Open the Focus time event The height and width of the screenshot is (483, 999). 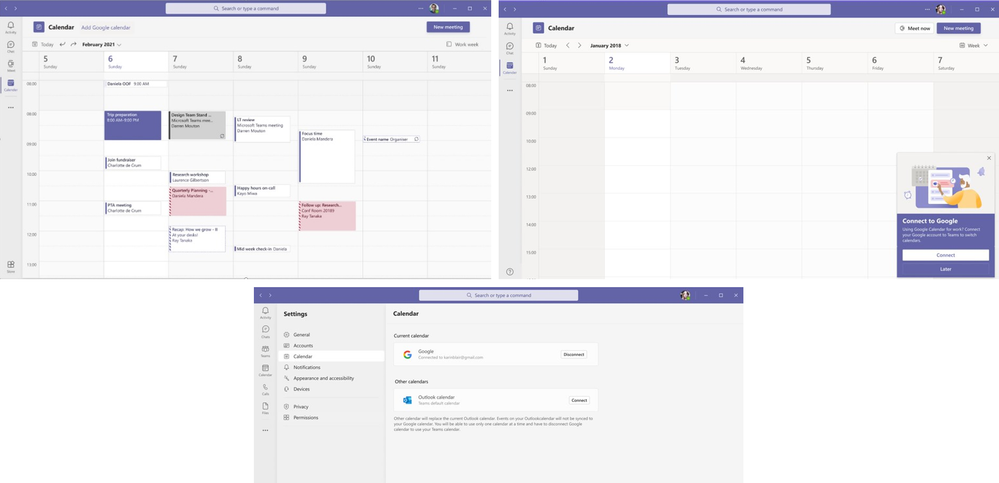click(x=327, y=157)
